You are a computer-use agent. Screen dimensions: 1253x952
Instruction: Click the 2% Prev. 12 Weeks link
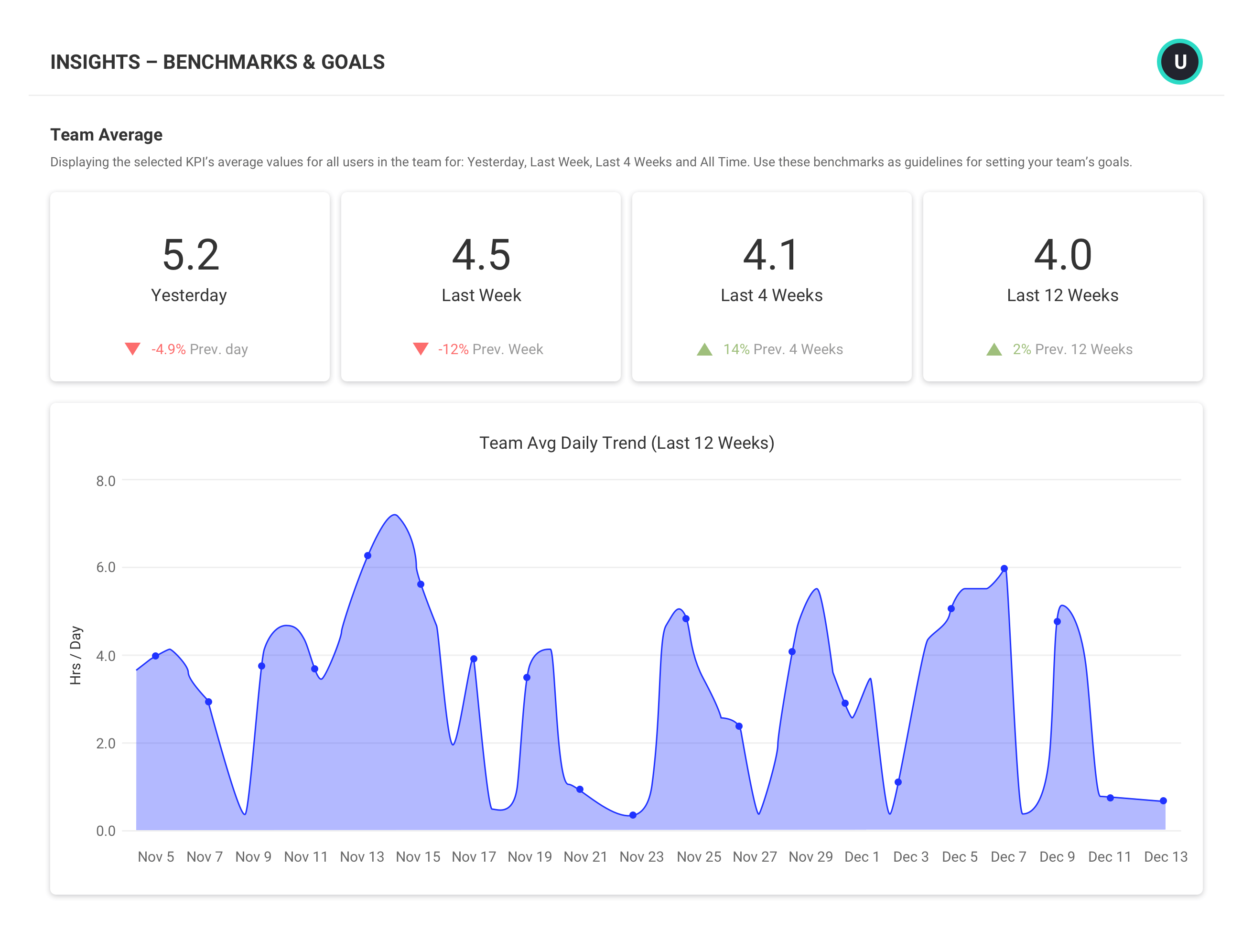click(x=1072, y=349)
